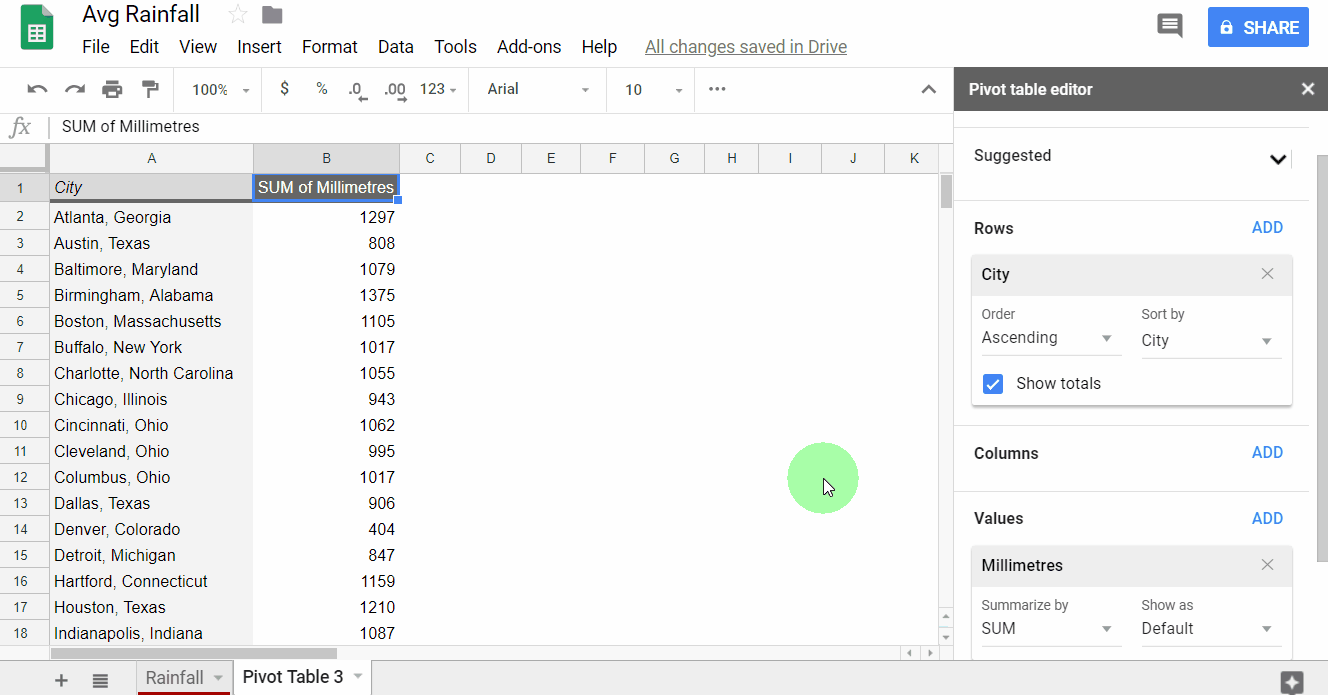This screenshot has width=1328, height=695.
Task: Decrease decimal places
Action: click(358, 90)
